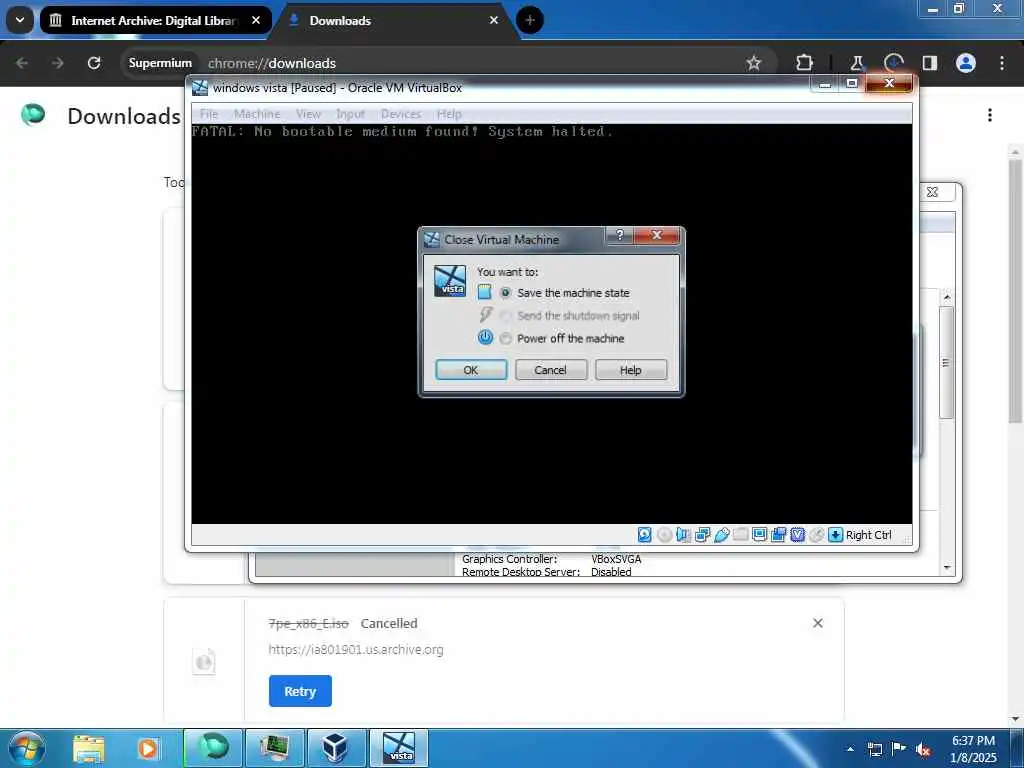Image resolution: width=1024 pixels, height=768 pixels.
Task: Remove 7pe_x86_E.iso from the downloads list
Action: [818, 623]
